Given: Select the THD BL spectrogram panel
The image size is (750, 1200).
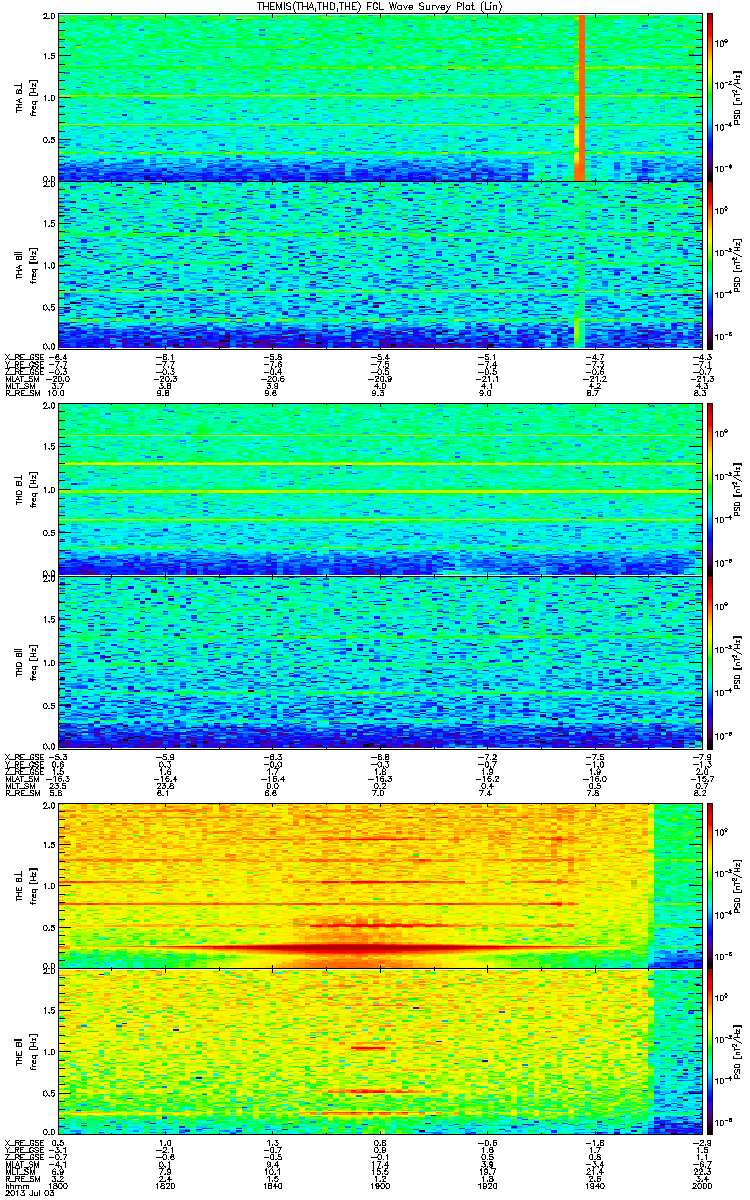Looking at the screenshot, I should (x=379, y=489).
